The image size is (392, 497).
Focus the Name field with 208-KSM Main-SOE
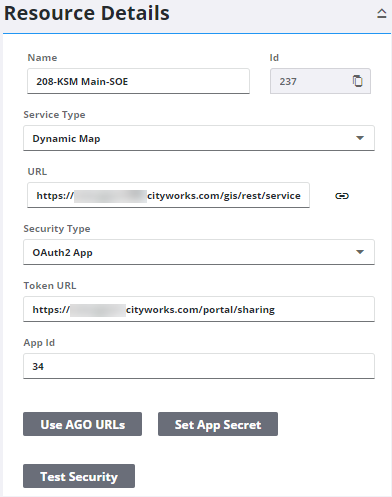138,81
